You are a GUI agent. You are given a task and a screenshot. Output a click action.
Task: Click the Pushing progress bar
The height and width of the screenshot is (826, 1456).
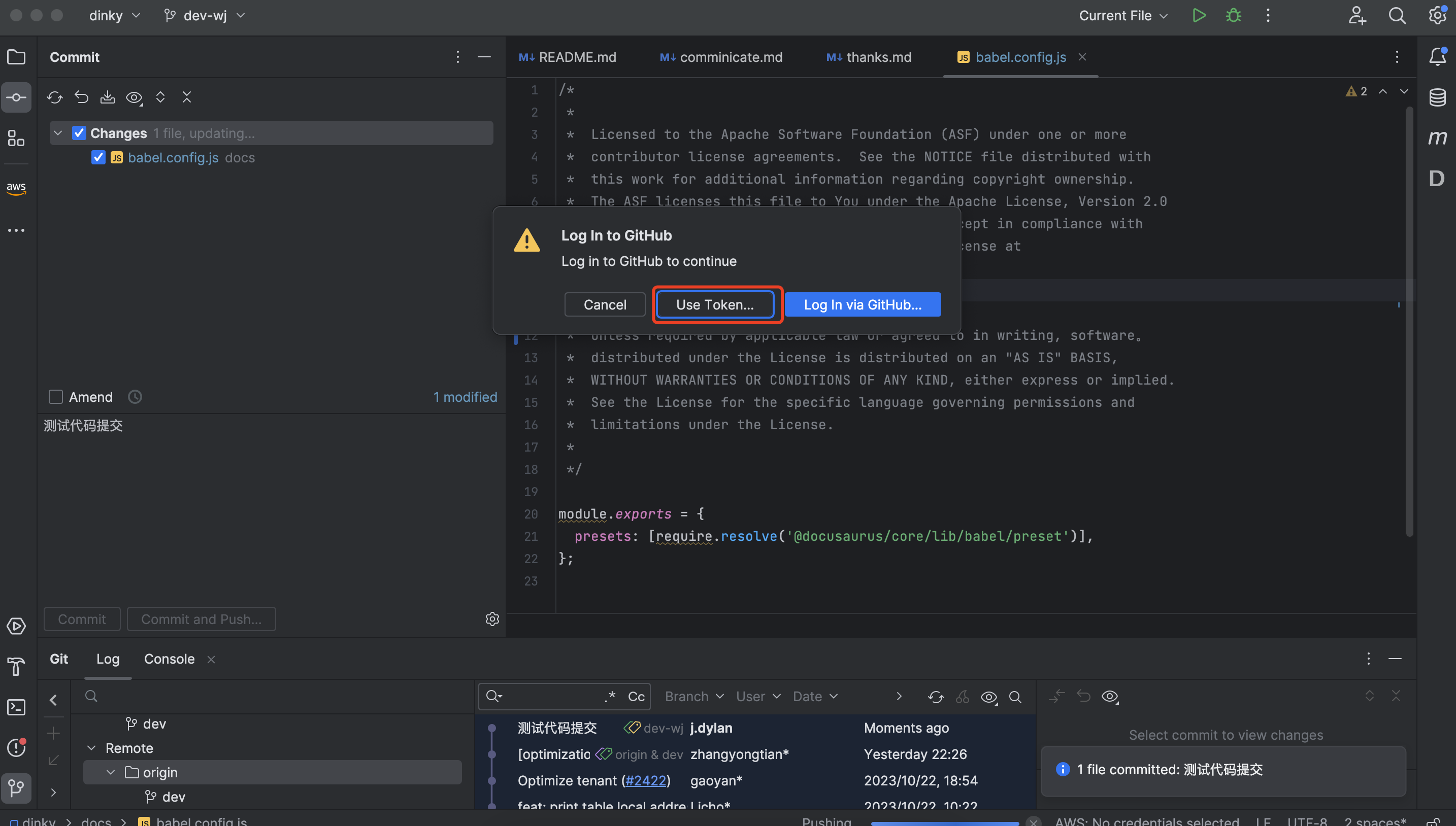pos(945,822)
